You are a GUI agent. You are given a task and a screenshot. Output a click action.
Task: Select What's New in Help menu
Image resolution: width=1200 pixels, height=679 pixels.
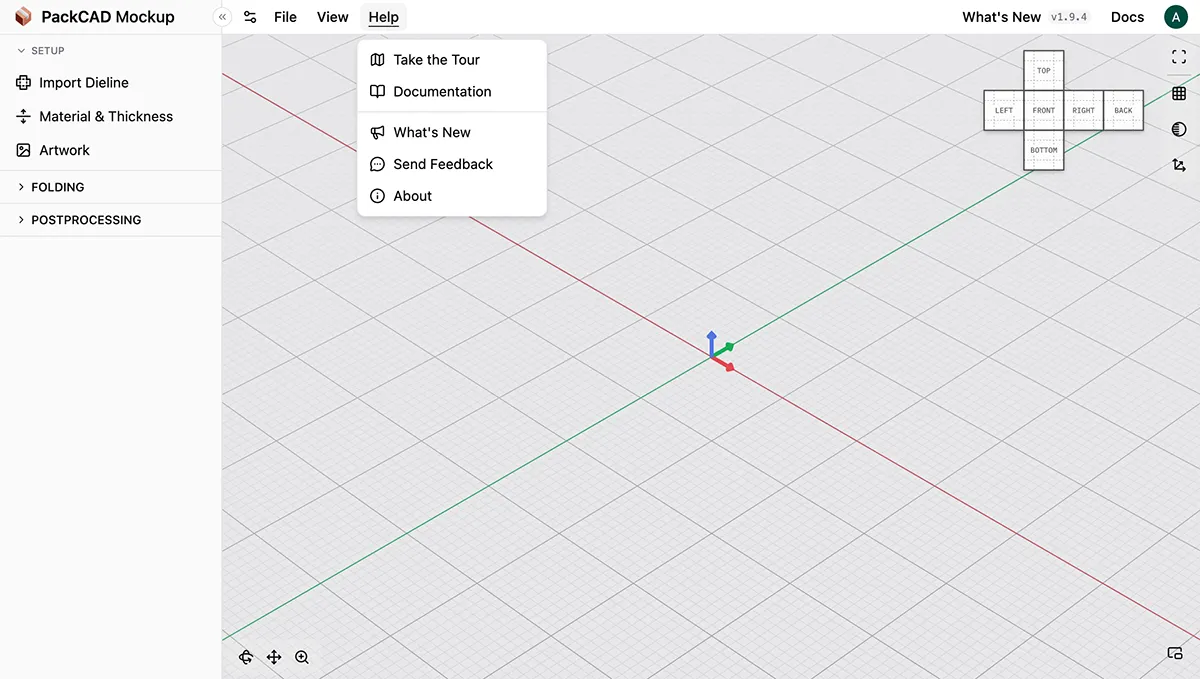click(x=452, y=132)
